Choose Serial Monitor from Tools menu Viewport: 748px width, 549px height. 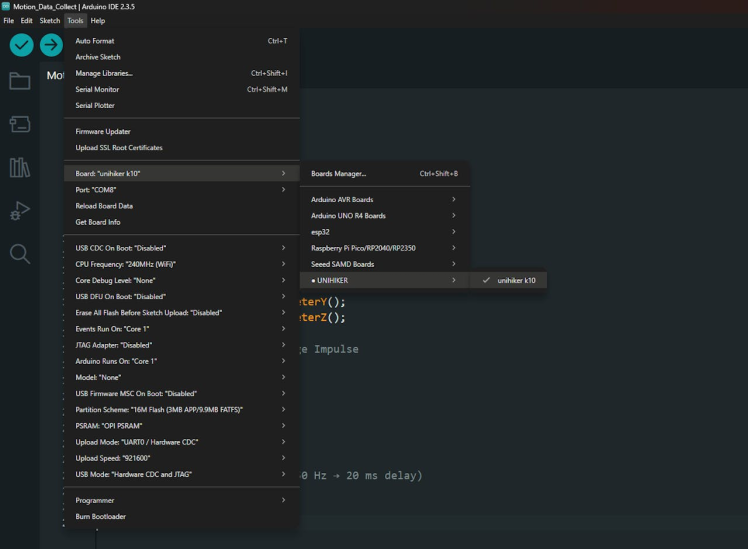pos(97,89)
